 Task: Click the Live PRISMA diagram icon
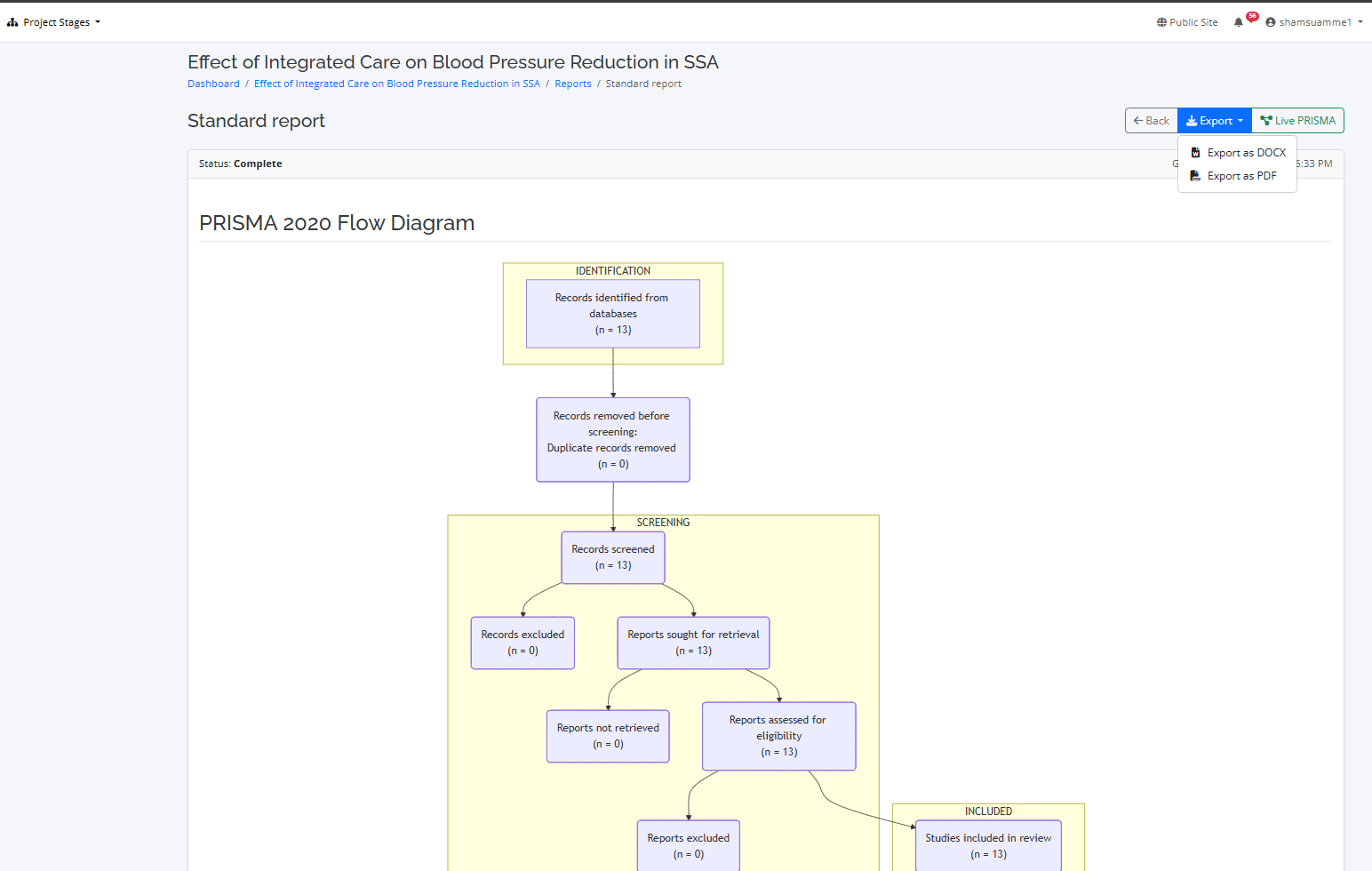pyautogui.click(x=1266, y=121)
